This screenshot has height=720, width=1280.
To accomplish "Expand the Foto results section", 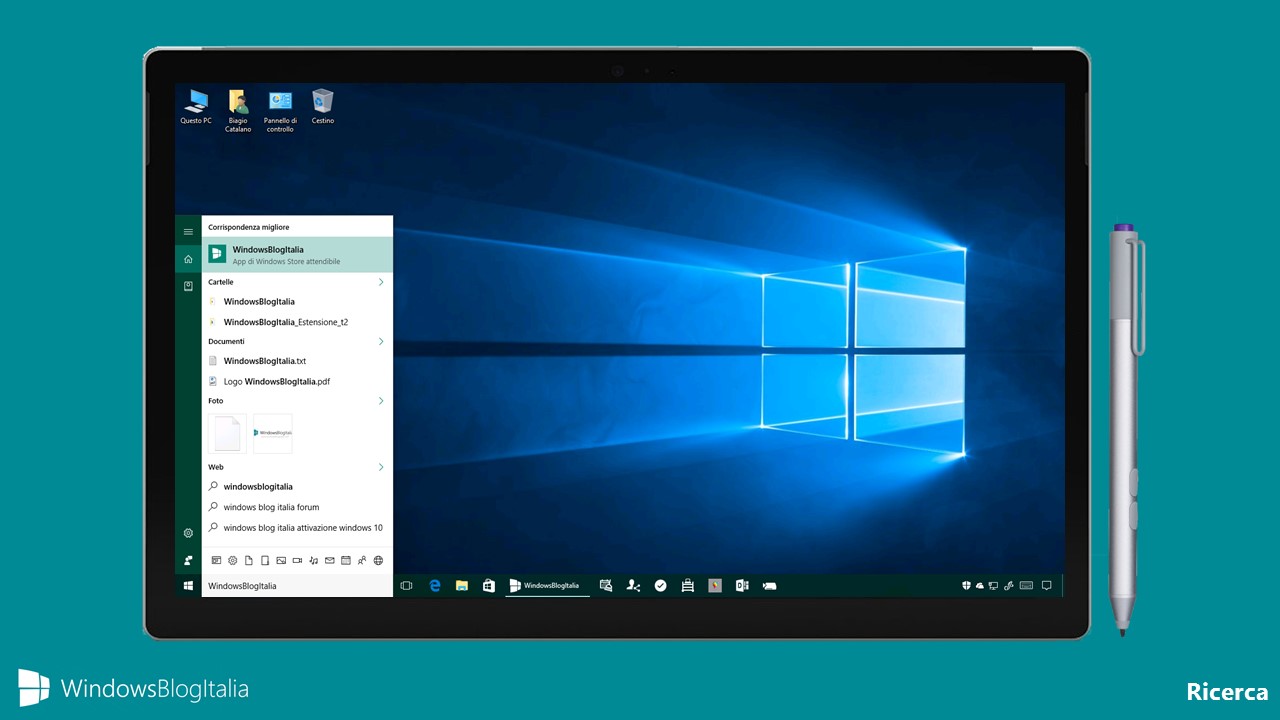I will point(381,401).
